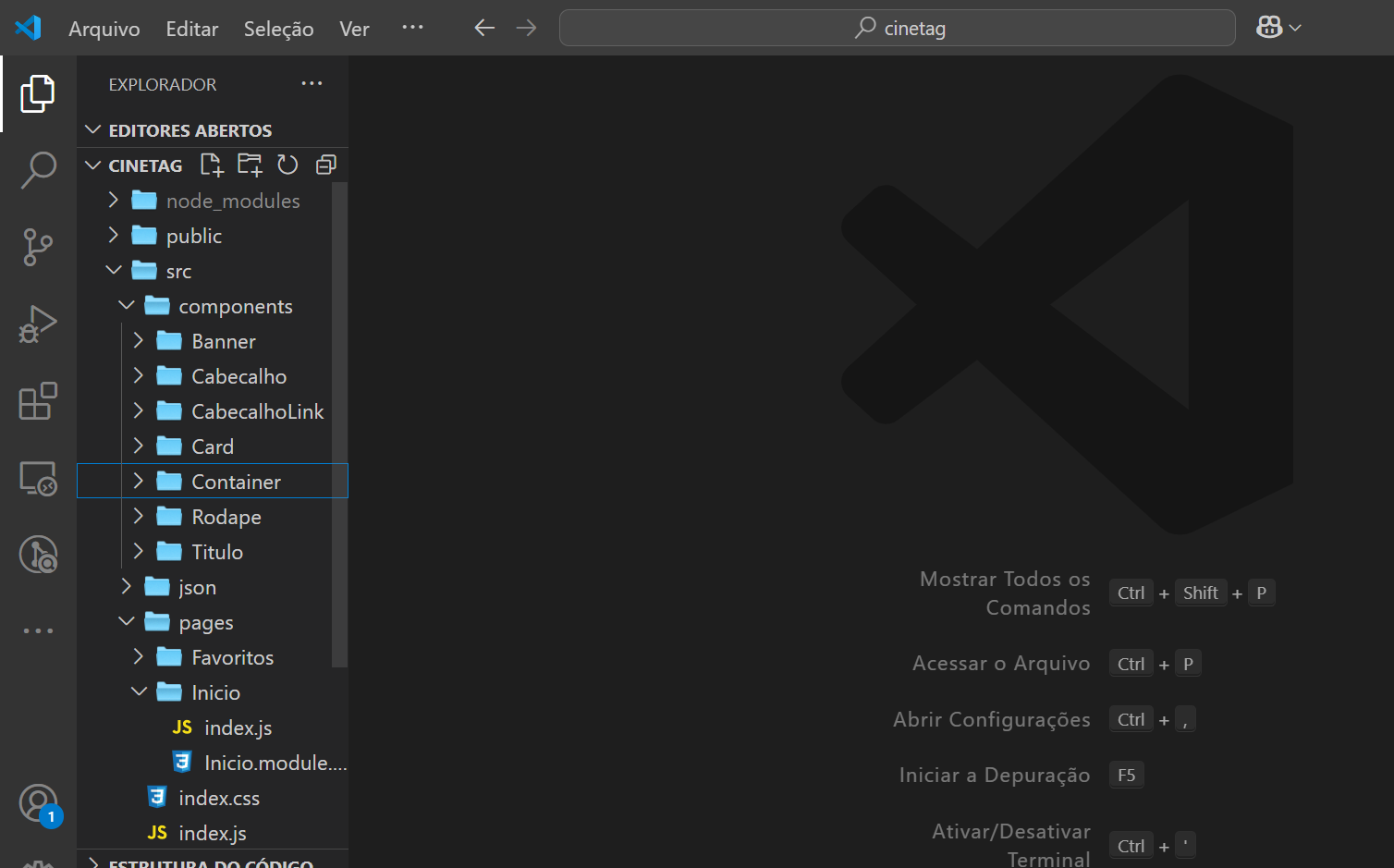Viewport: 1394px width, 868px height.
Task: Expand the Rodape folder
Action: [204, 517]
